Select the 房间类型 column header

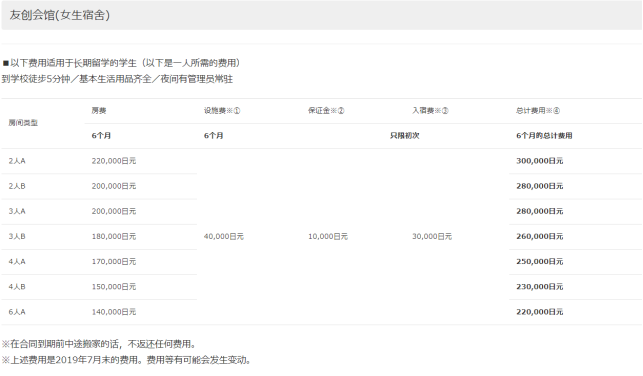tap(23, 123)
